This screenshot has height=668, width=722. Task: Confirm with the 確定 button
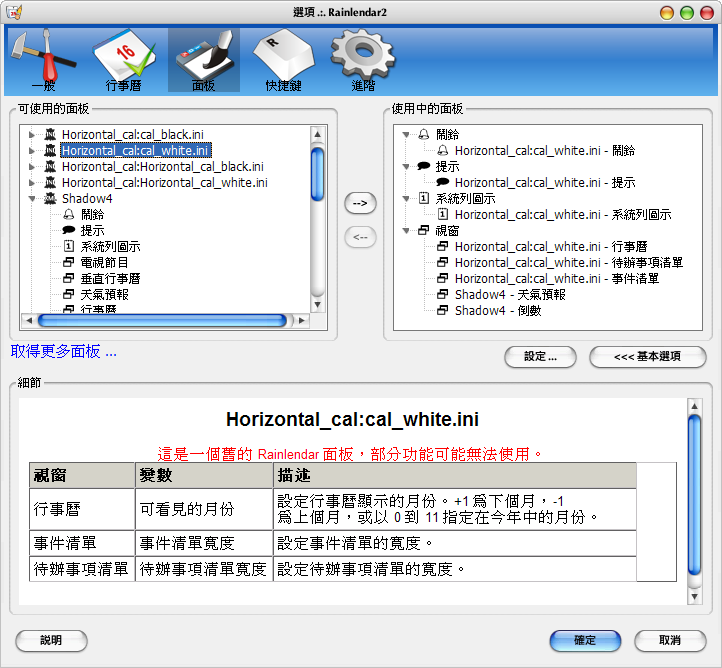(585, 640)
